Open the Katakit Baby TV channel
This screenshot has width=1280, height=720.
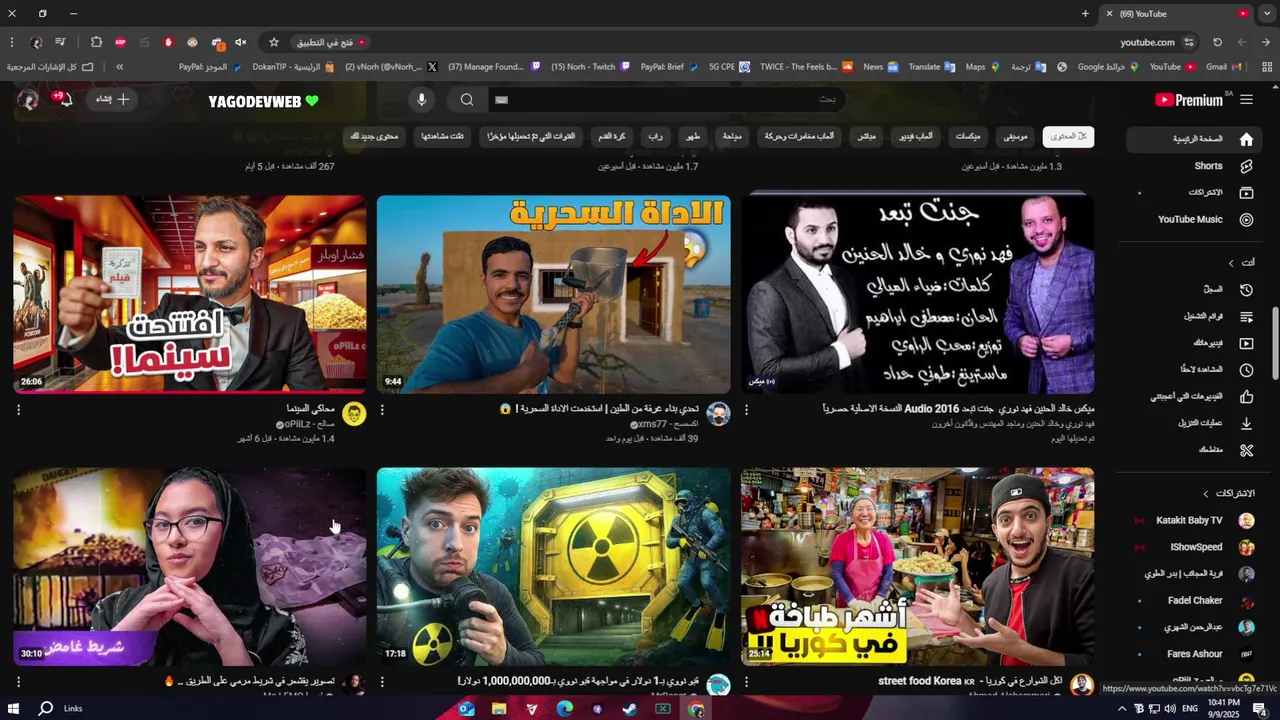click(1196, 520)
